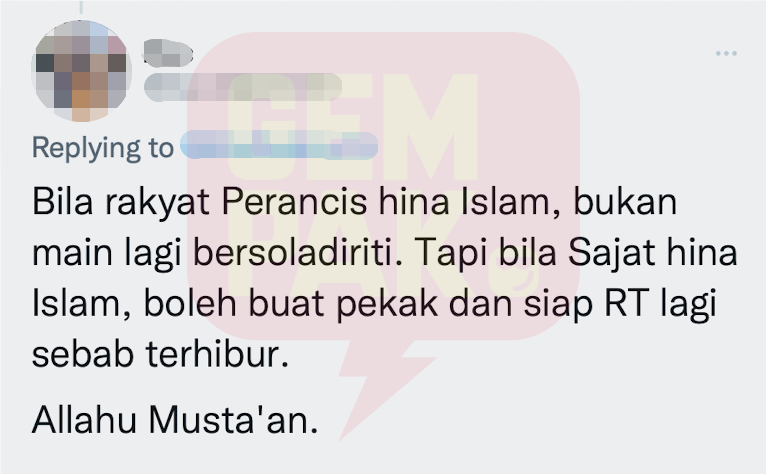Click the word "Perancis" in the tweet
Screen dimensions: 766x474
tap(294, 201)
